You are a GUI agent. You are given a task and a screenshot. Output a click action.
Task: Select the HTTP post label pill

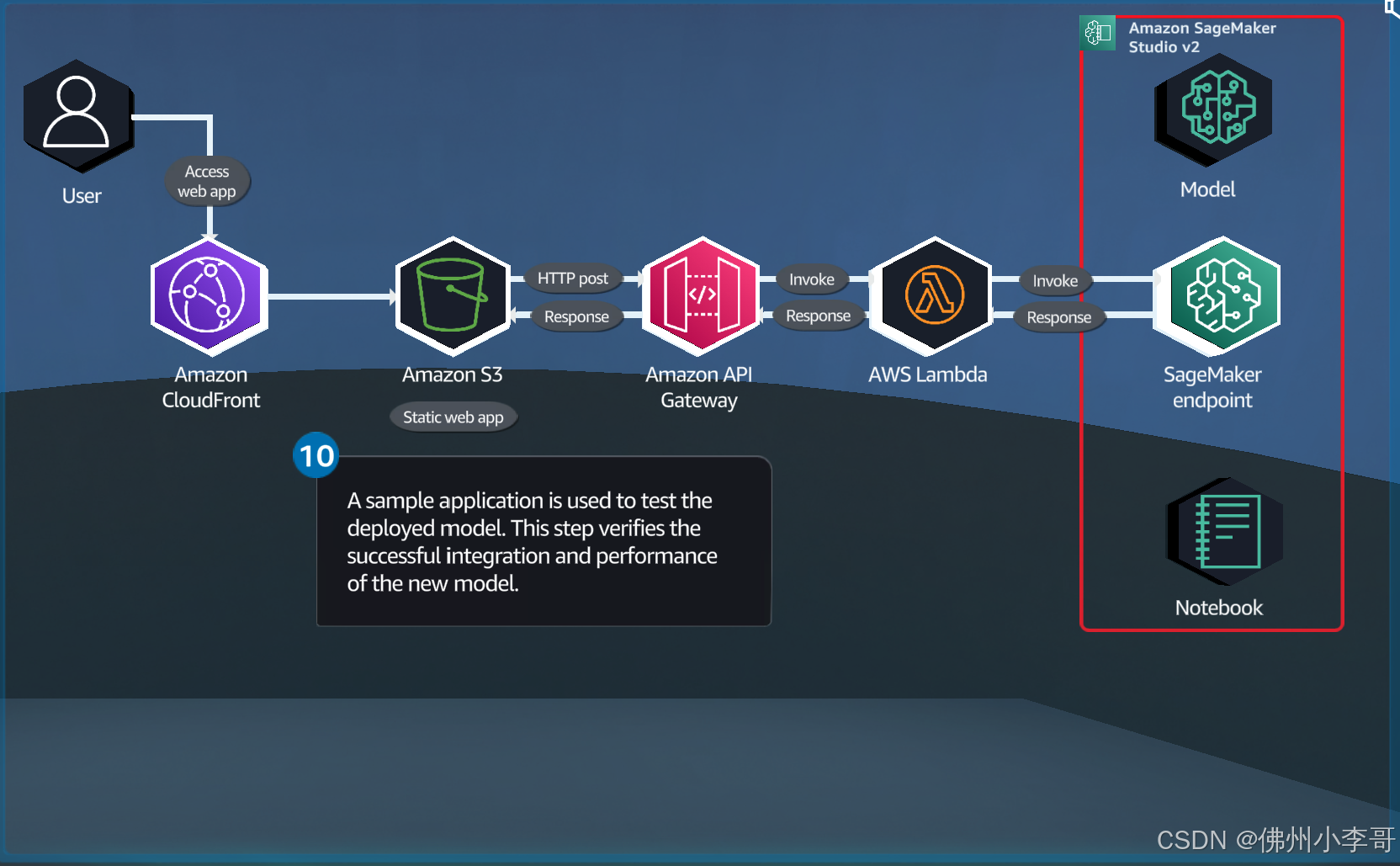coord(573,279)
